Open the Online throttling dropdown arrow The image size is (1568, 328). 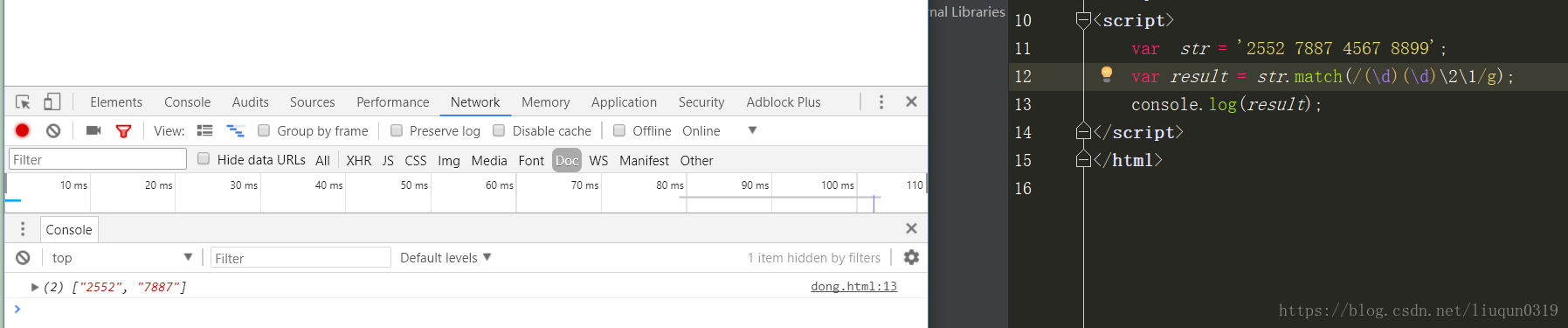click(752, 130)
